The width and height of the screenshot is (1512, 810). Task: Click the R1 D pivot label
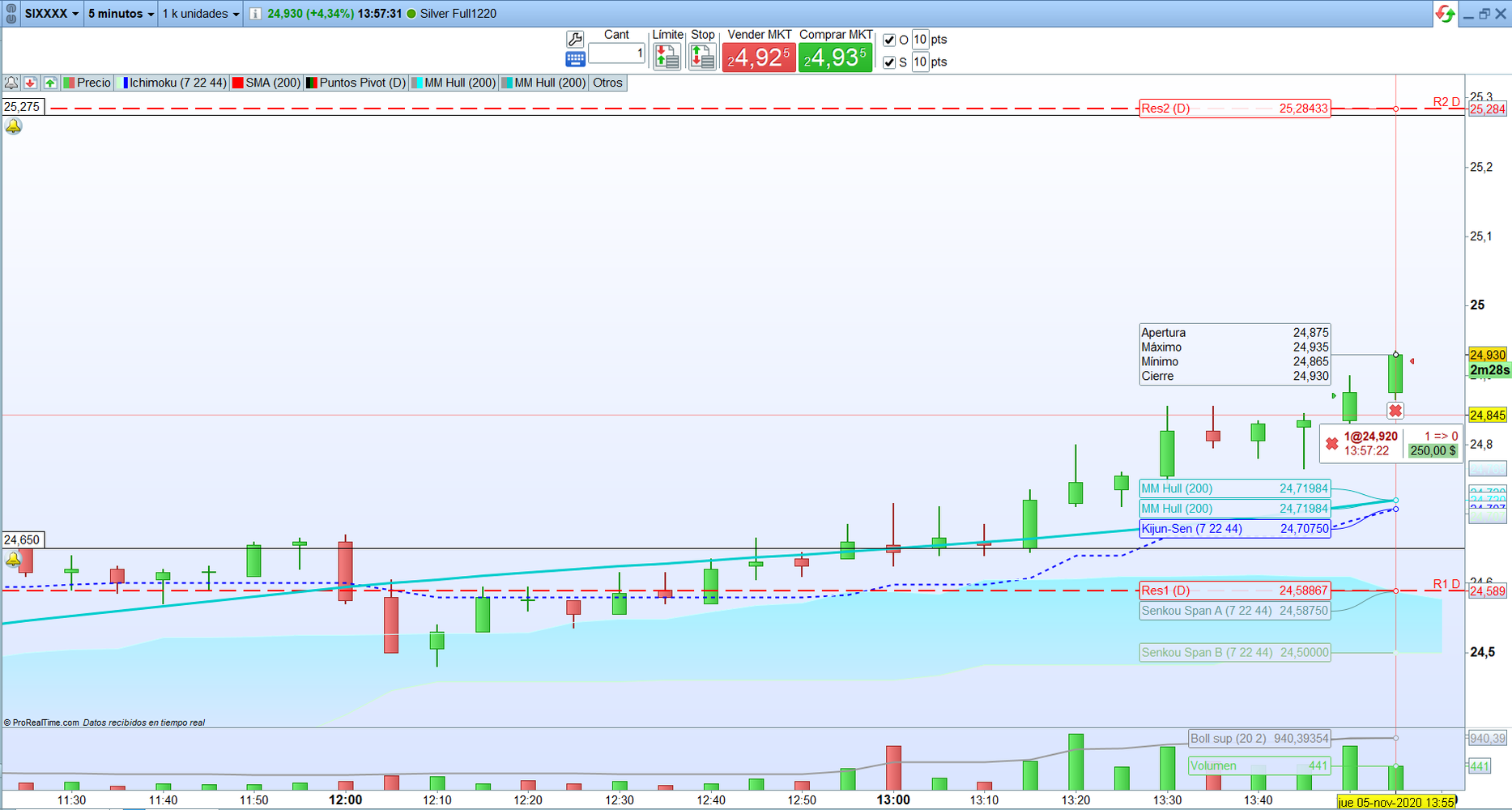1446,584
